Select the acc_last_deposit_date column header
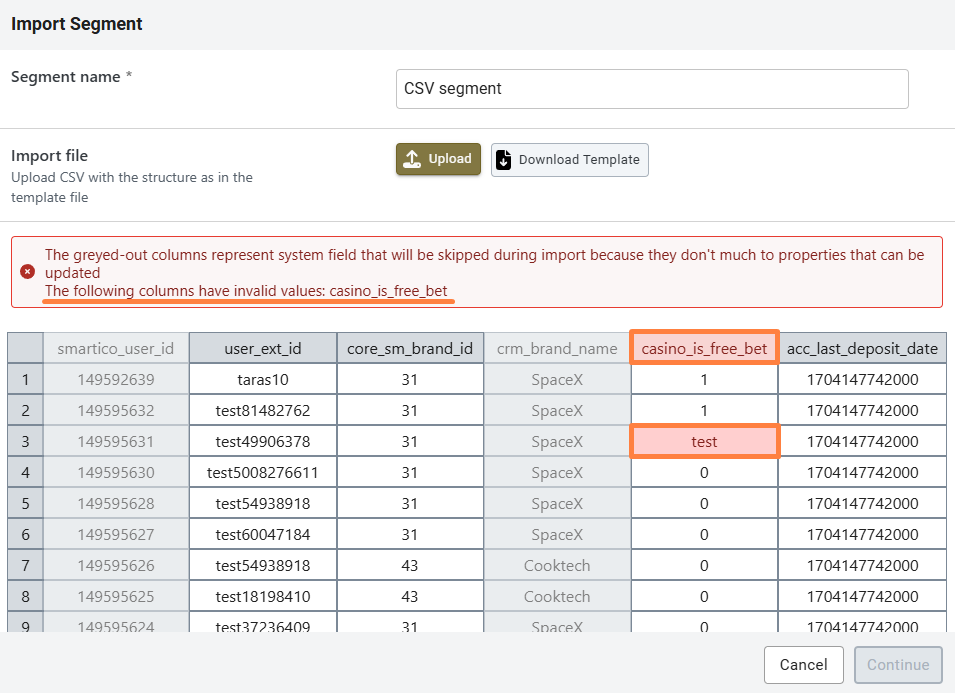Image resolution: width=955 pixels, height=693 pixels. click(x=862, y=348)
